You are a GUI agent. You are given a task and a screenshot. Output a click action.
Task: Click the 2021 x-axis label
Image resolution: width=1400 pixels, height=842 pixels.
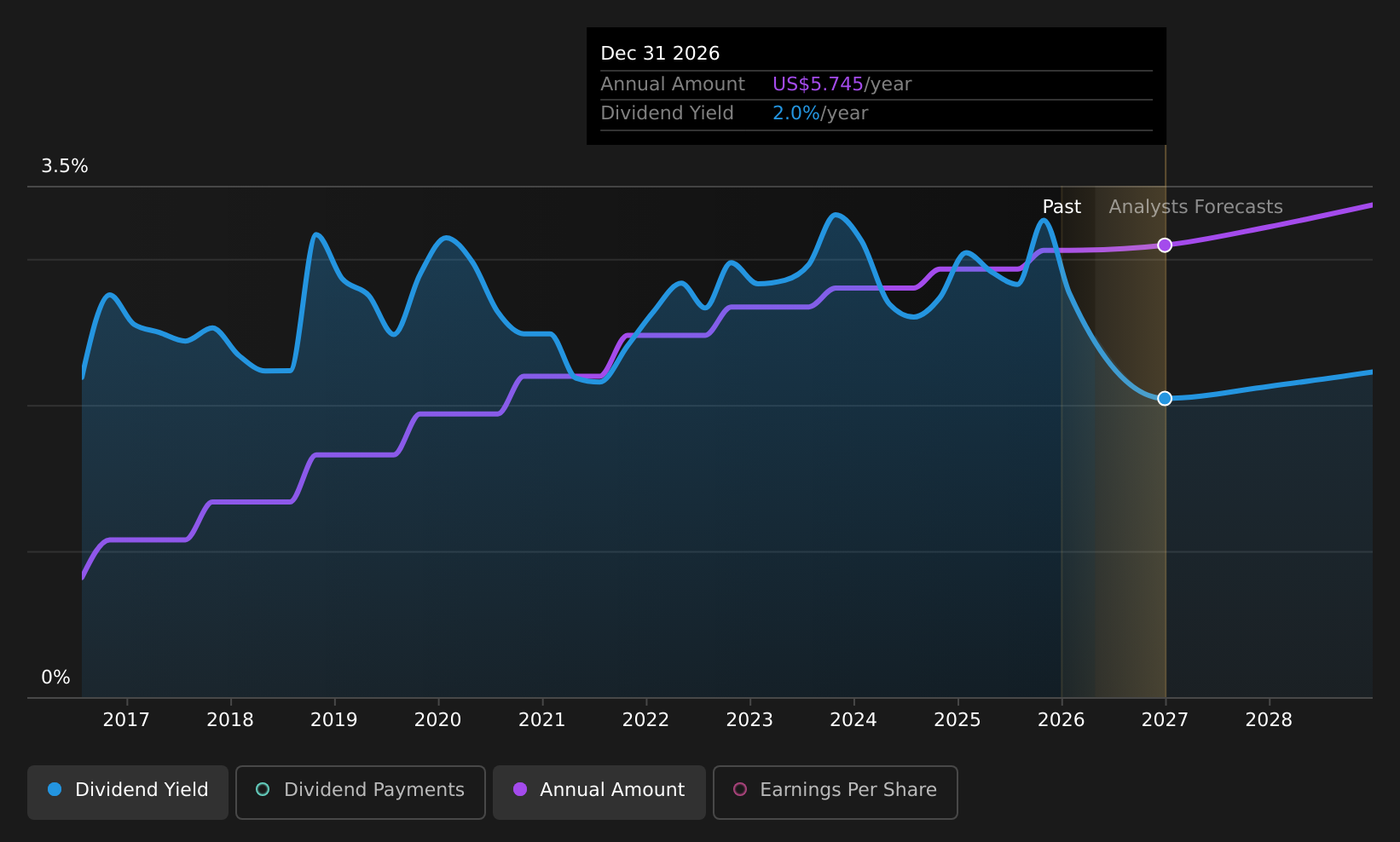coord(542,720)
